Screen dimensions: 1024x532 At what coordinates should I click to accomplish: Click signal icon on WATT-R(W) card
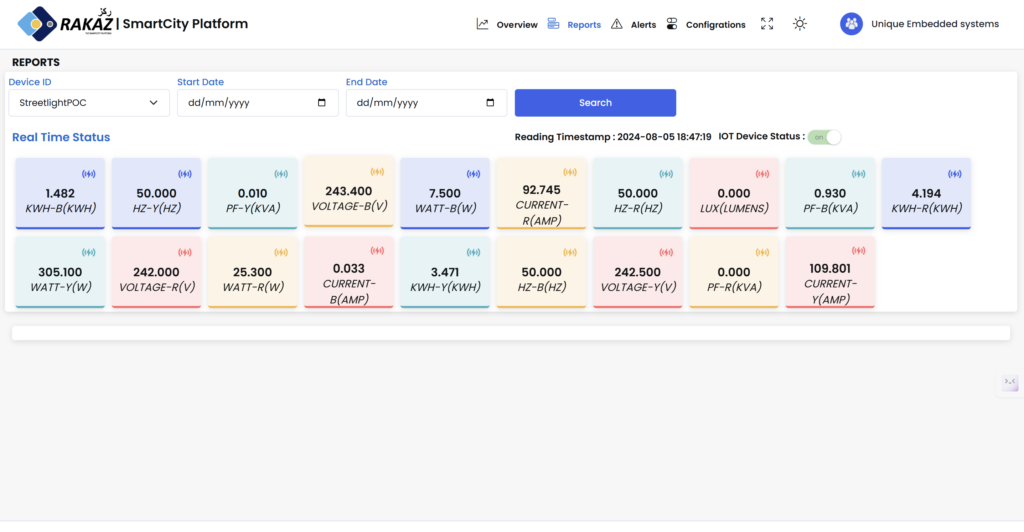pos(281,253)
